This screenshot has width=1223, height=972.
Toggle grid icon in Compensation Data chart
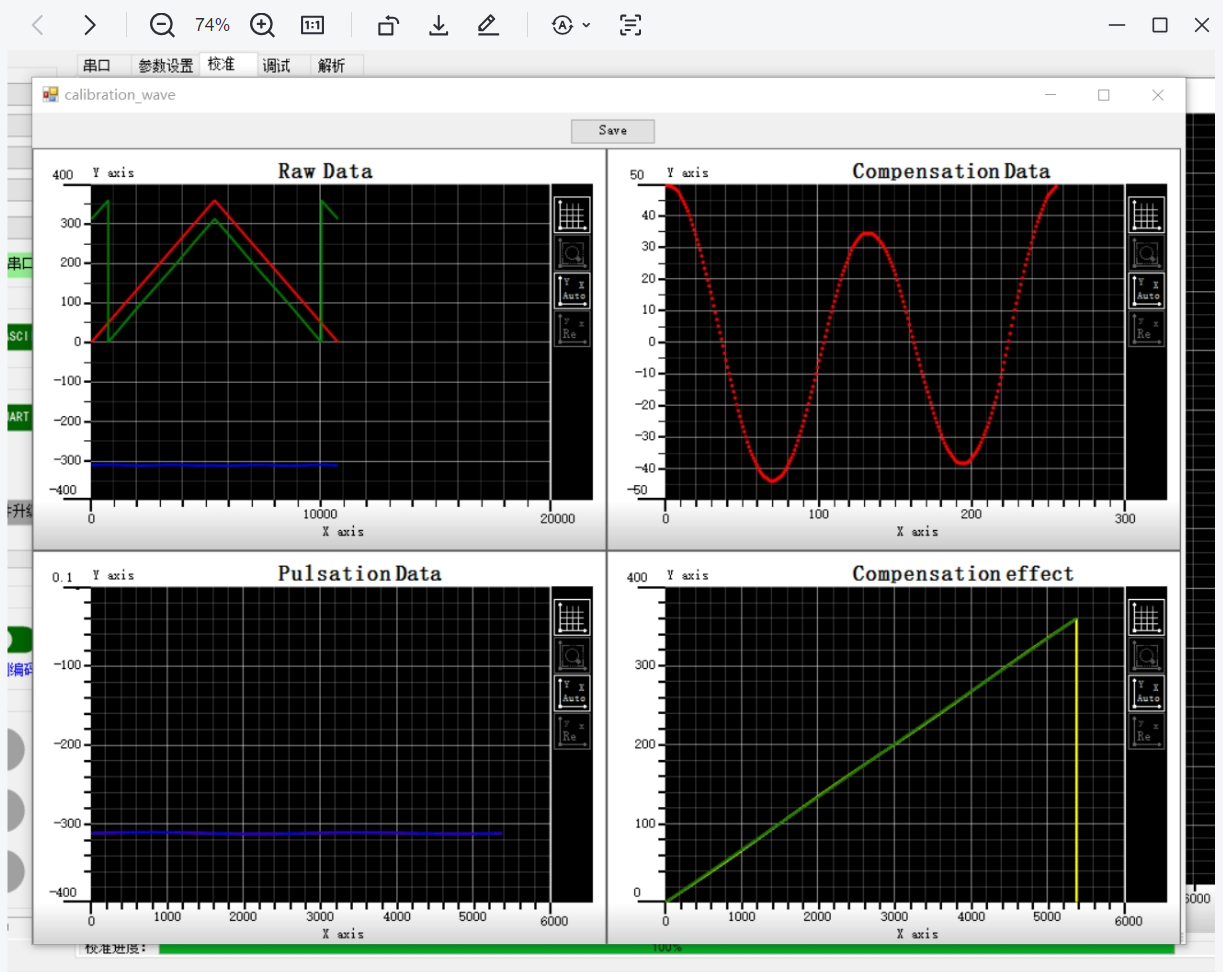click(1147, 214)
